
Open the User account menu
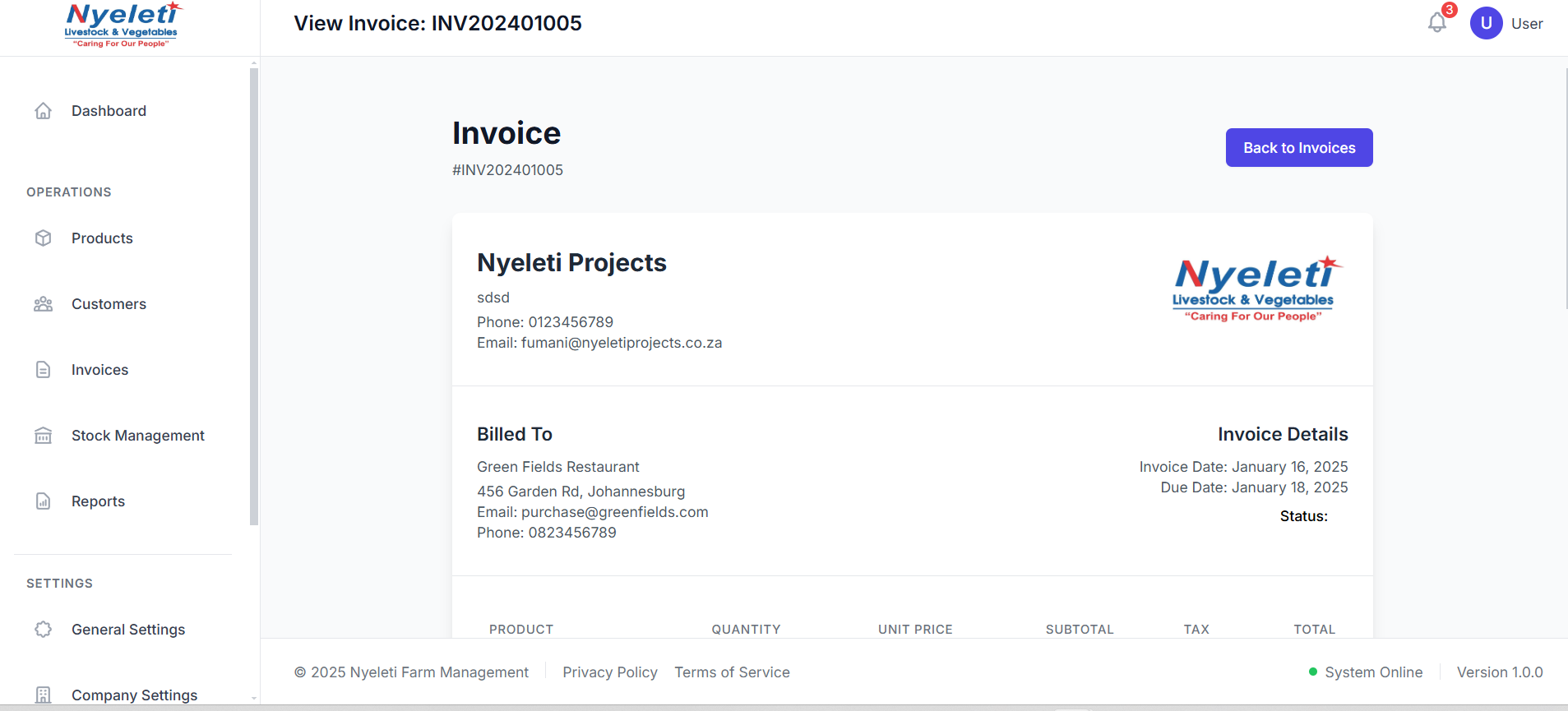(x=1526, y=24)
